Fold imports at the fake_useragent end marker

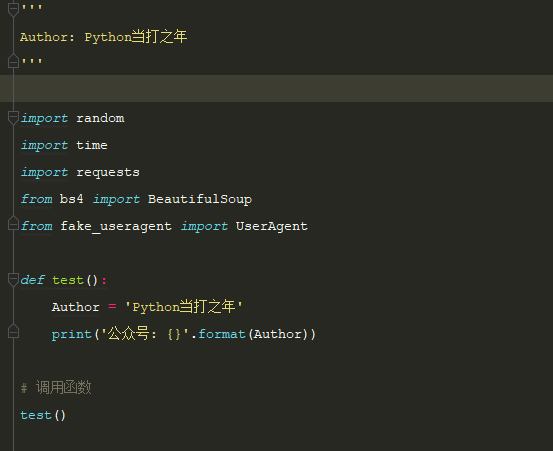click(x=13, y=223)
